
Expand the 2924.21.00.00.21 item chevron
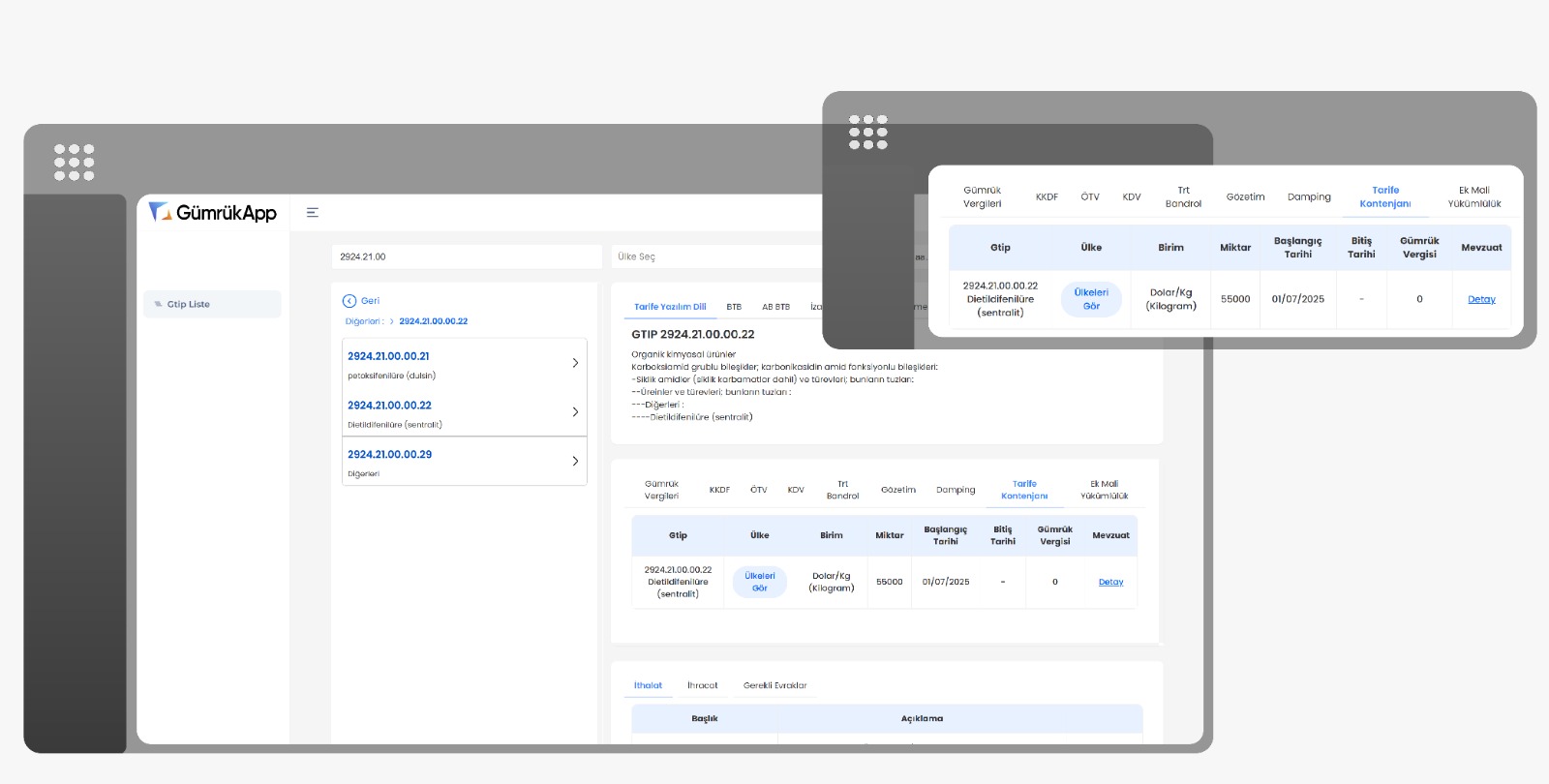tap(575, 363)
